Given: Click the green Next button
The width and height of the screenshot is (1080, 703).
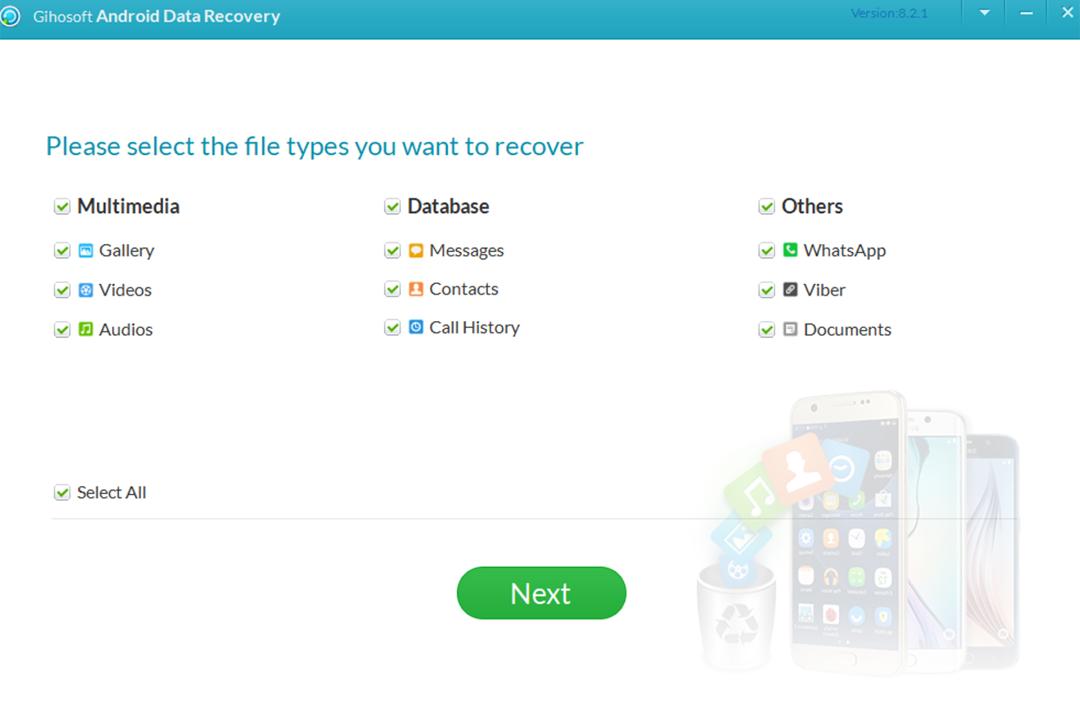Looking at the screenshot, I should click(541, 593).
